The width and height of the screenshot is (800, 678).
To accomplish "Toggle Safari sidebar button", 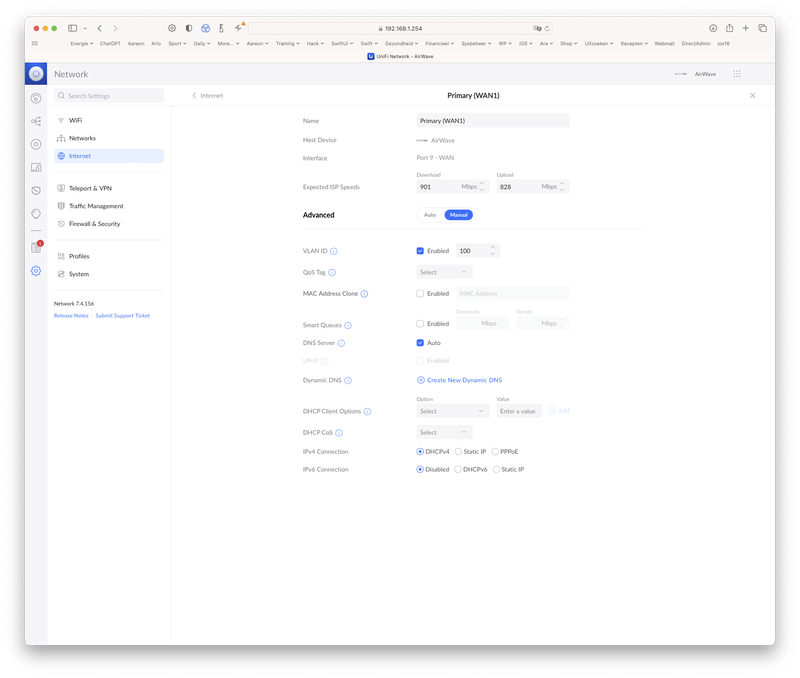I will pyautogui.click(x=72, y=28).
